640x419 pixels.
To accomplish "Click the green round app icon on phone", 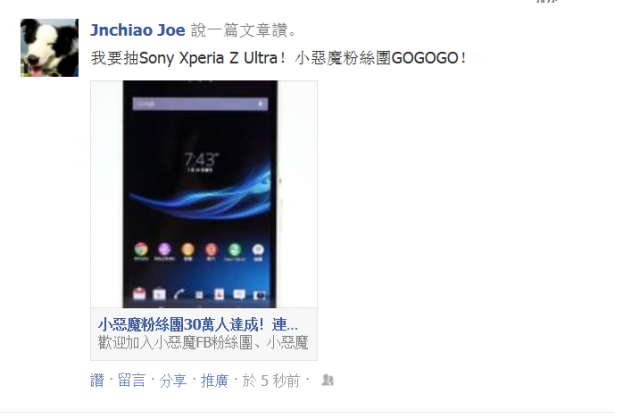I will coord(234,249).
